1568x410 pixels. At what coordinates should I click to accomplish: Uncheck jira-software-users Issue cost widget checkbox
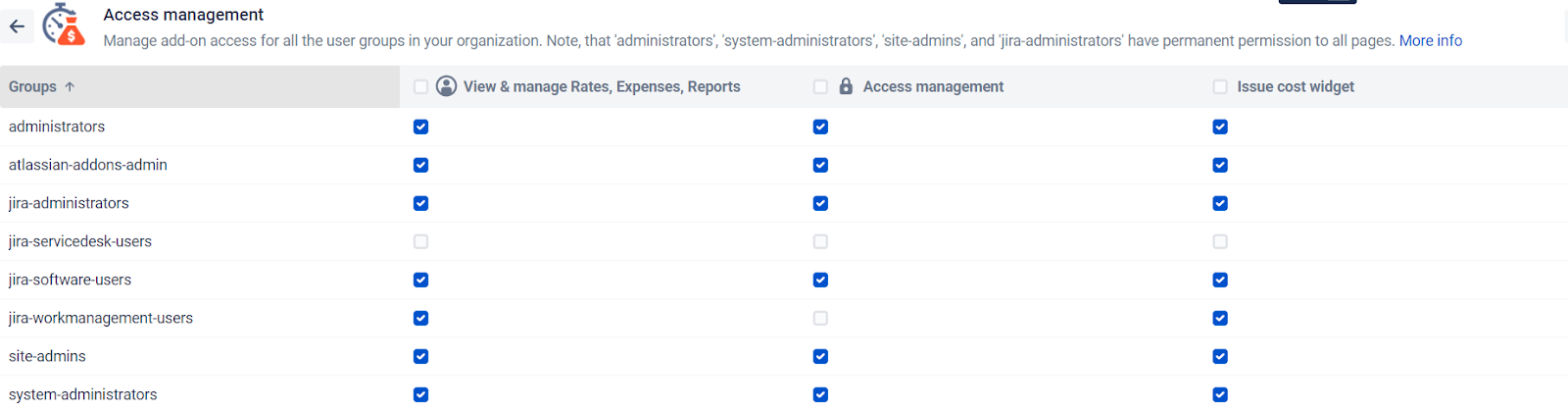[1220, 280]
